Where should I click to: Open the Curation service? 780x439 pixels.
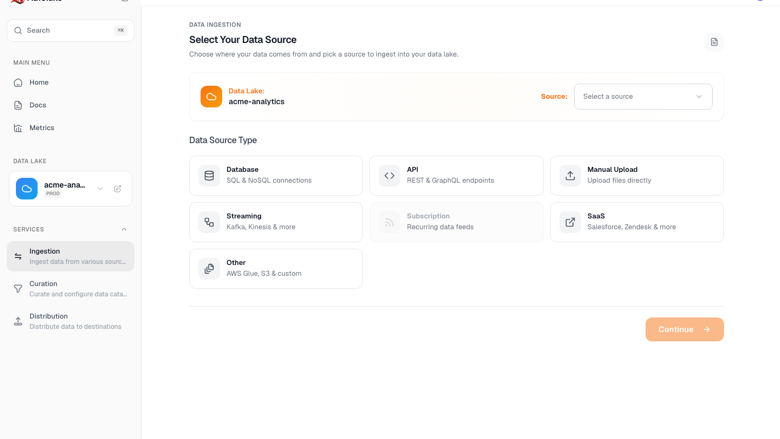tap(71, 288)
